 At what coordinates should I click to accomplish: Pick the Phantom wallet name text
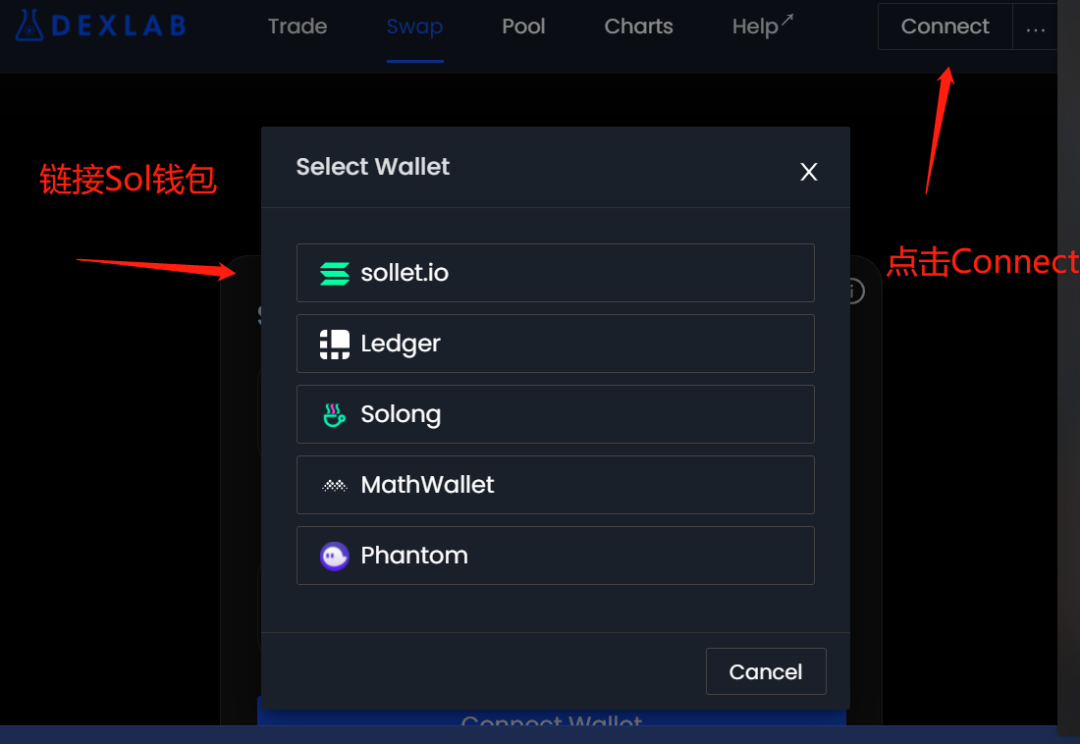click(x=414, y=556)
